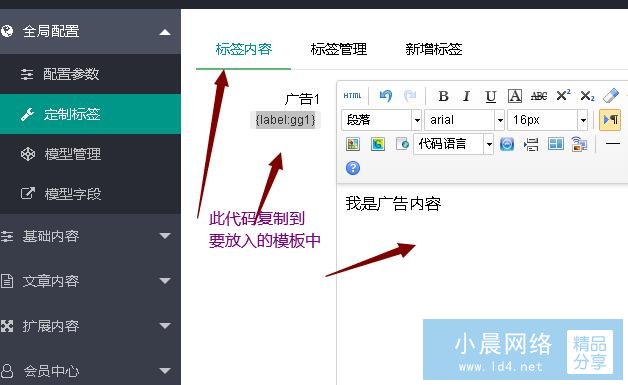This screenshot has height=385, width=628.
Task: Switch editor to HTML source mode
Action: [352, 96]
